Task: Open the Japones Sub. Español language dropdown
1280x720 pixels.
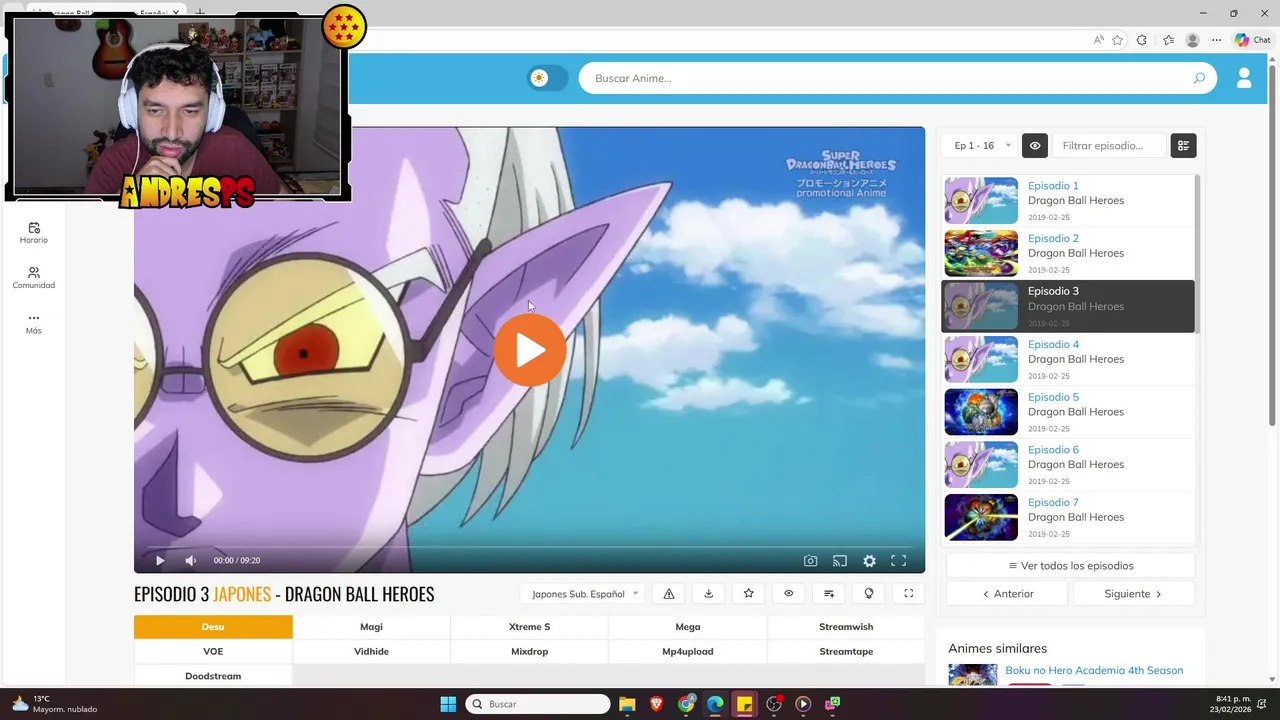Action: pyautogui.click(x=584, y=594)
